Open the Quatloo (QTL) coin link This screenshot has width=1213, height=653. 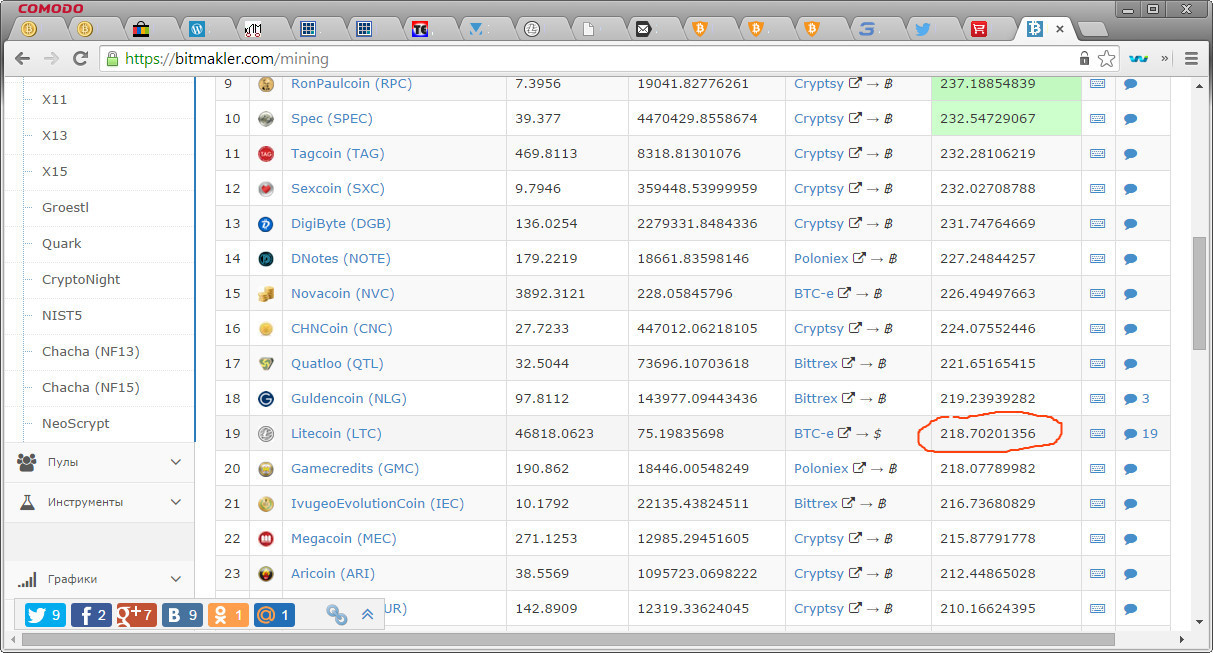pyautogui.click(x=337, y=364)
